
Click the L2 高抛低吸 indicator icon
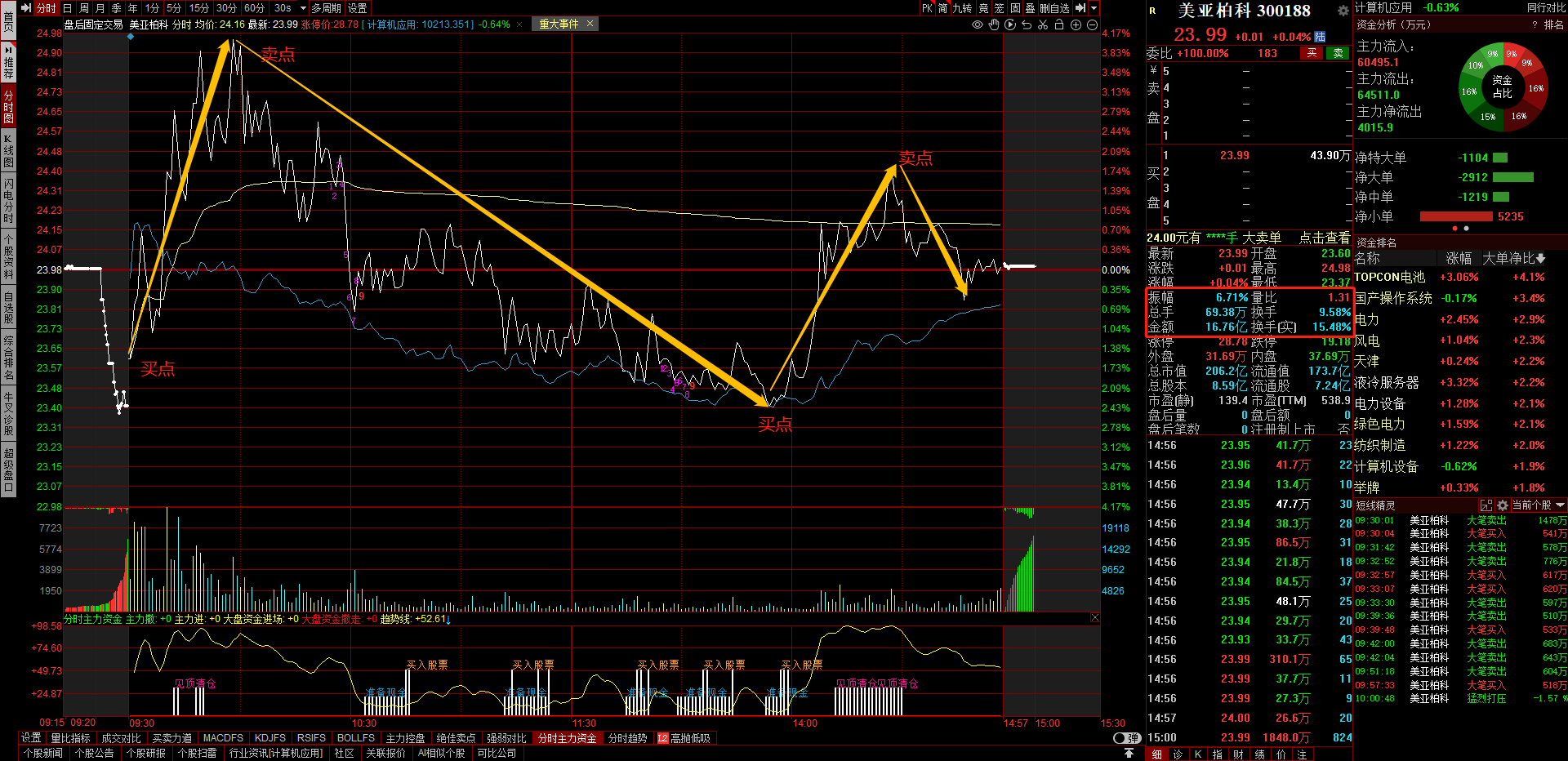(x=663, y=738)
